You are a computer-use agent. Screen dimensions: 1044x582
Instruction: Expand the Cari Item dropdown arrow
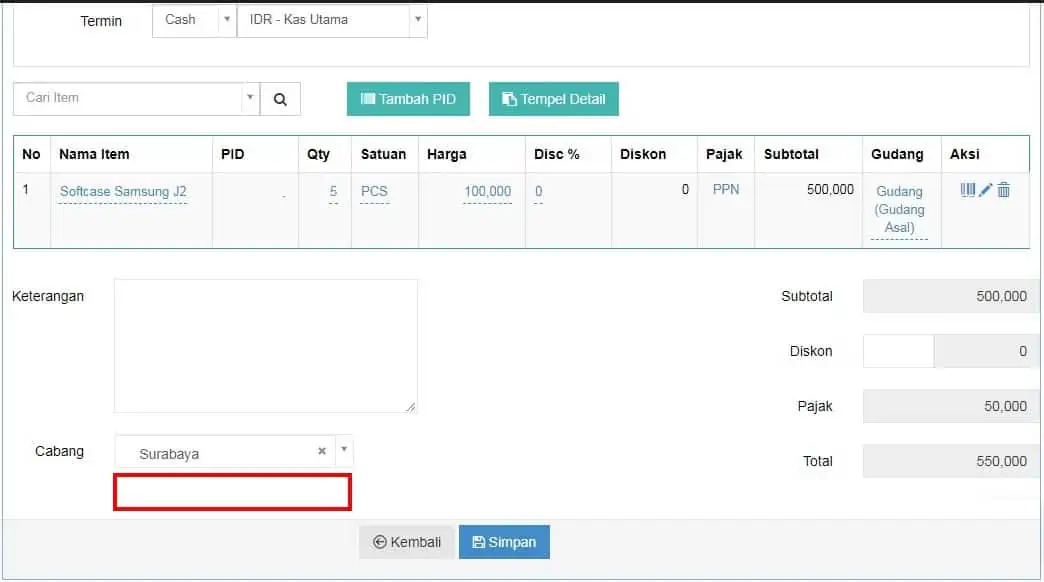(x=250, y=97)
